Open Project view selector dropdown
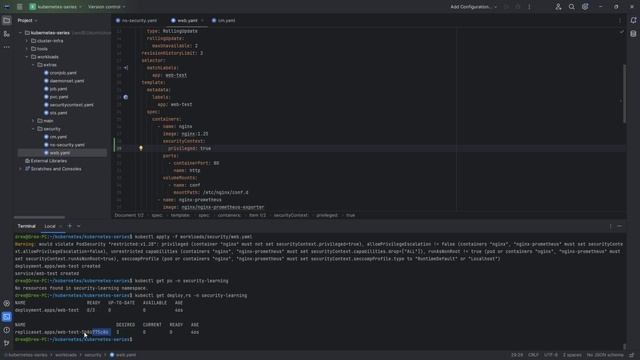 tap(27, 20)
